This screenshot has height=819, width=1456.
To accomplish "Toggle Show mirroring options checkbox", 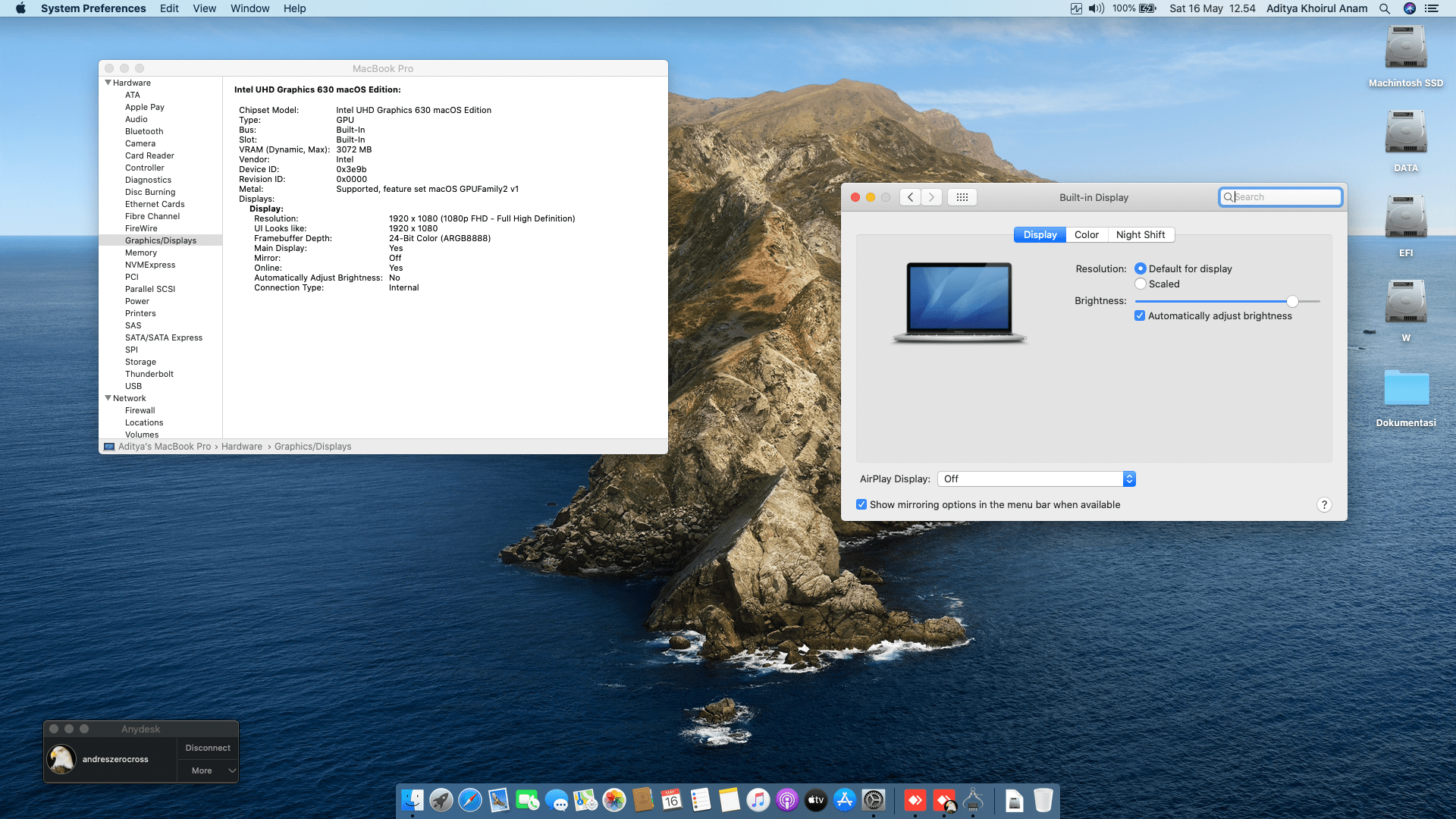I will (861, 504).
